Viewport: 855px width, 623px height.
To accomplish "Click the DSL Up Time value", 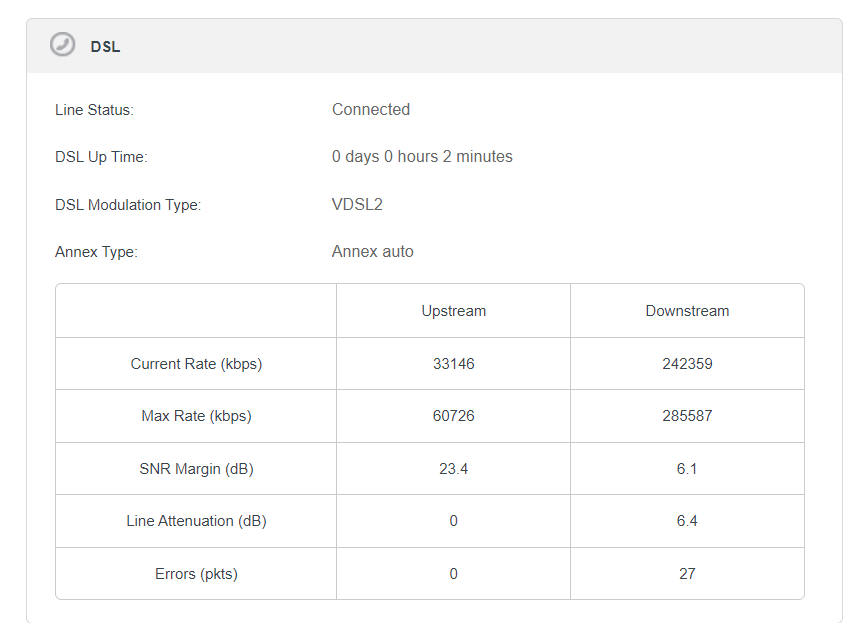I will (x=422, y=156).
